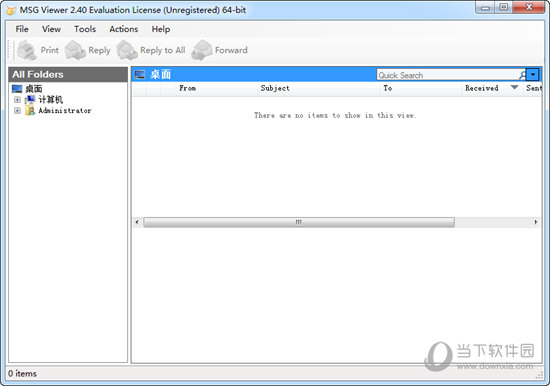Screen dimensions: 550x386
Task: Click the Print printer icon
Action: 27,50
